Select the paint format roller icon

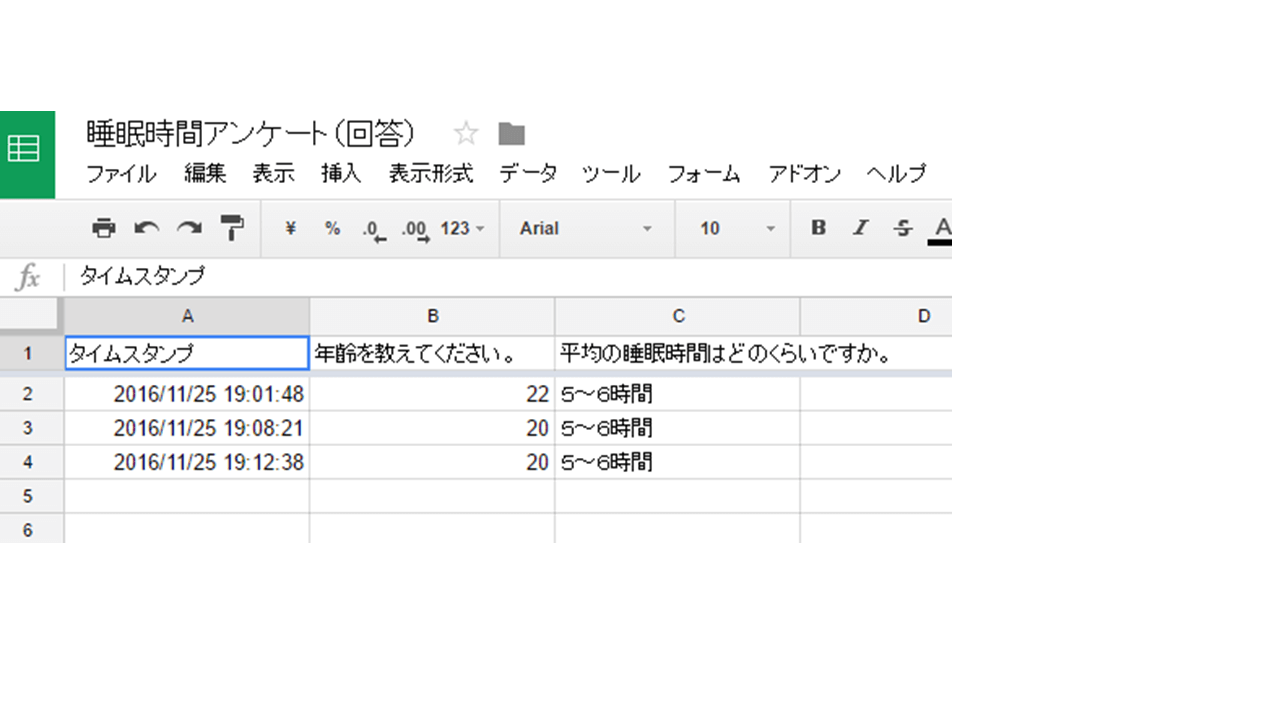pos(232,228)
